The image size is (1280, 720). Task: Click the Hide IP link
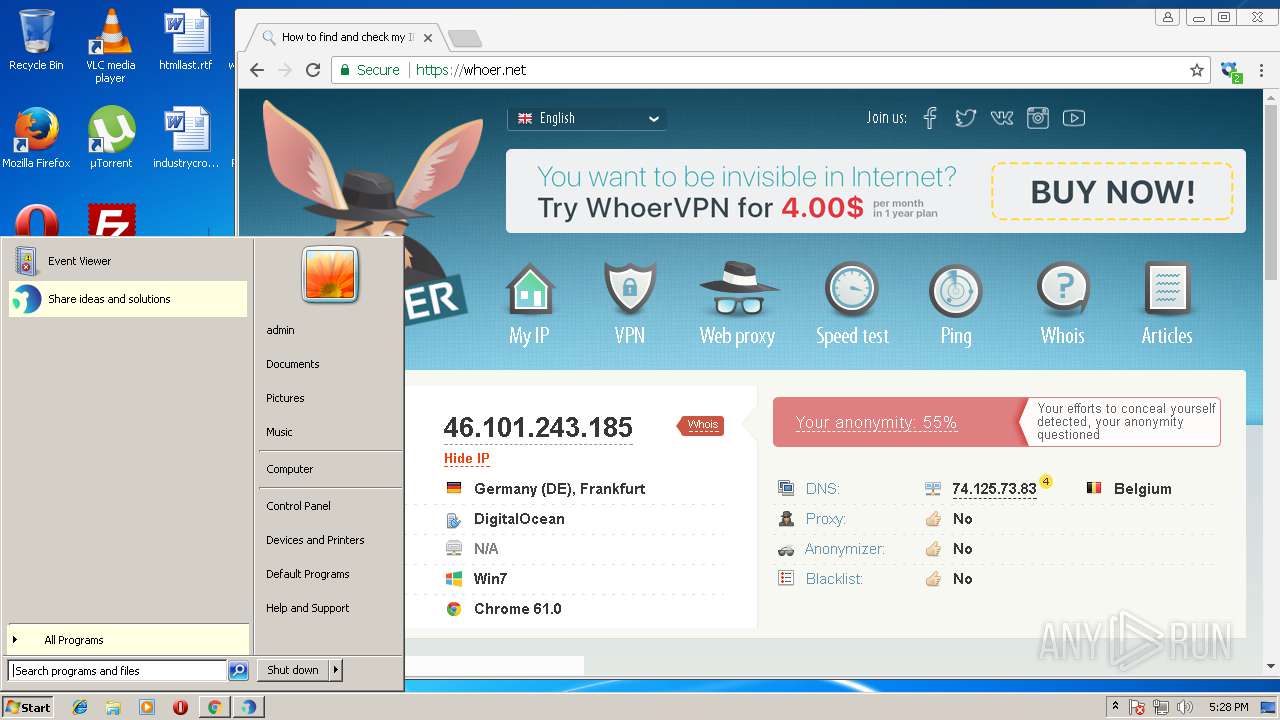click(467, 459)
